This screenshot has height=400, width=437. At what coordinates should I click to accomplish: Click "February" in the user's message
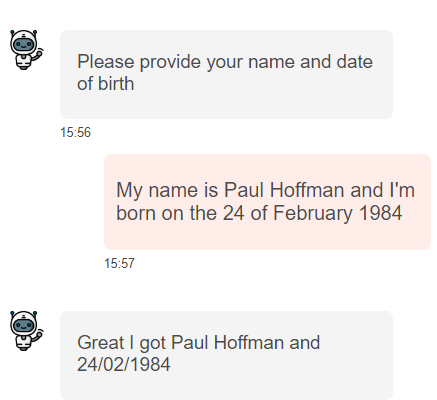point(313,213)
